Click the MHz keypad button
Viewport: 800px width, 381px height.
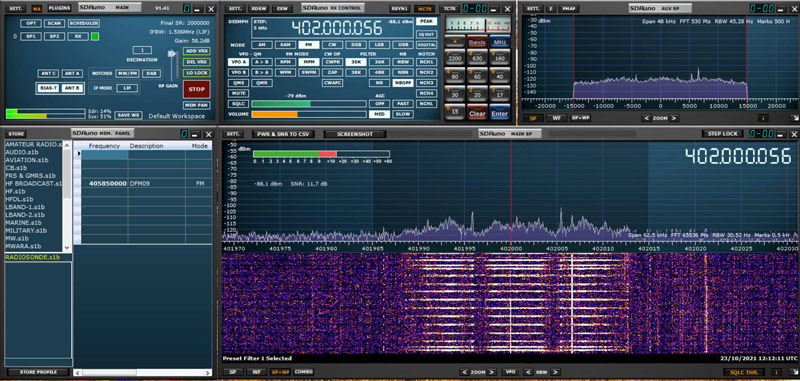click(500, 41)
